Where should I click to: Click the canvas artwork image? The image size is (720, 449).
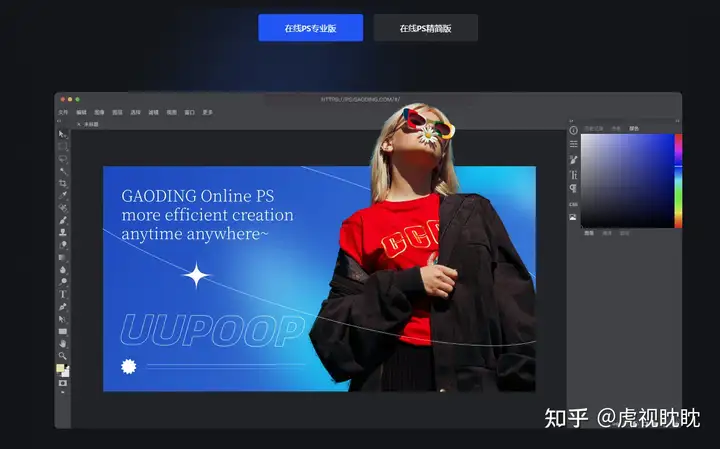coord(319,279)
